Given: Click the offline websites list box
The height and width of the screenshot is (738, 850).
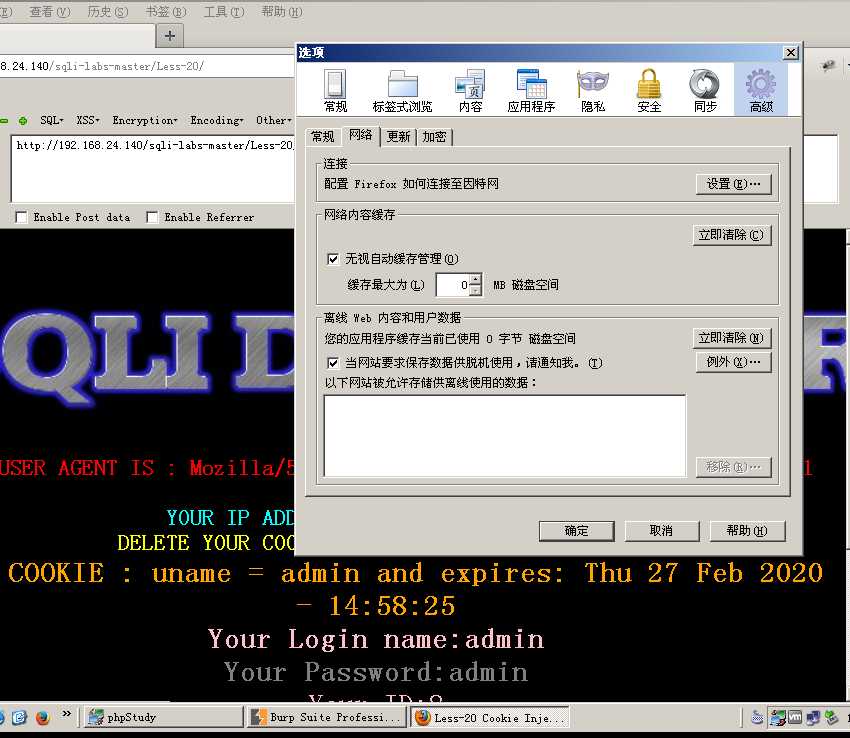Looking at the screenshot, I should click(505, 436).
